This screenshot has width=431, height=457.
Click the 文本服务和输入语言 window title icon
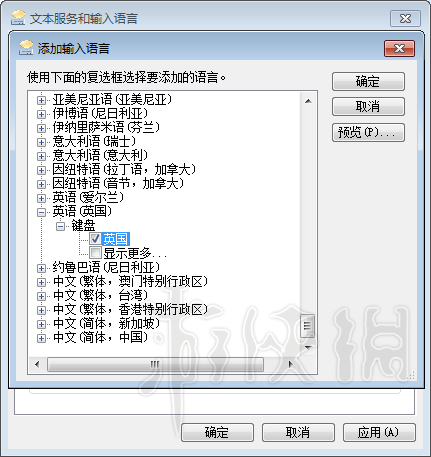[x=18, y=18]
